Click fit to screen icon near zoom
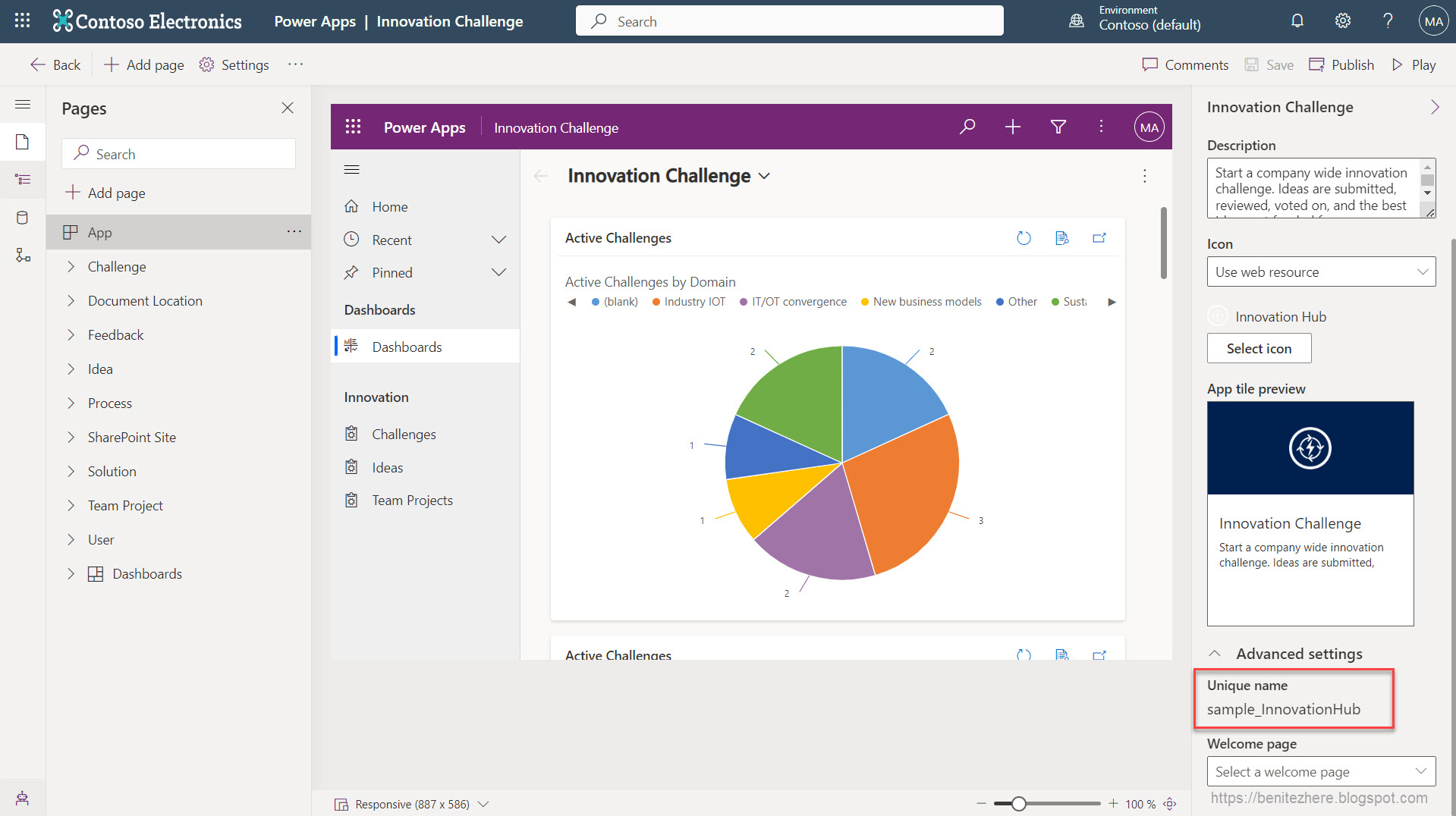1456x816 pixels. tap(1170, 804)
